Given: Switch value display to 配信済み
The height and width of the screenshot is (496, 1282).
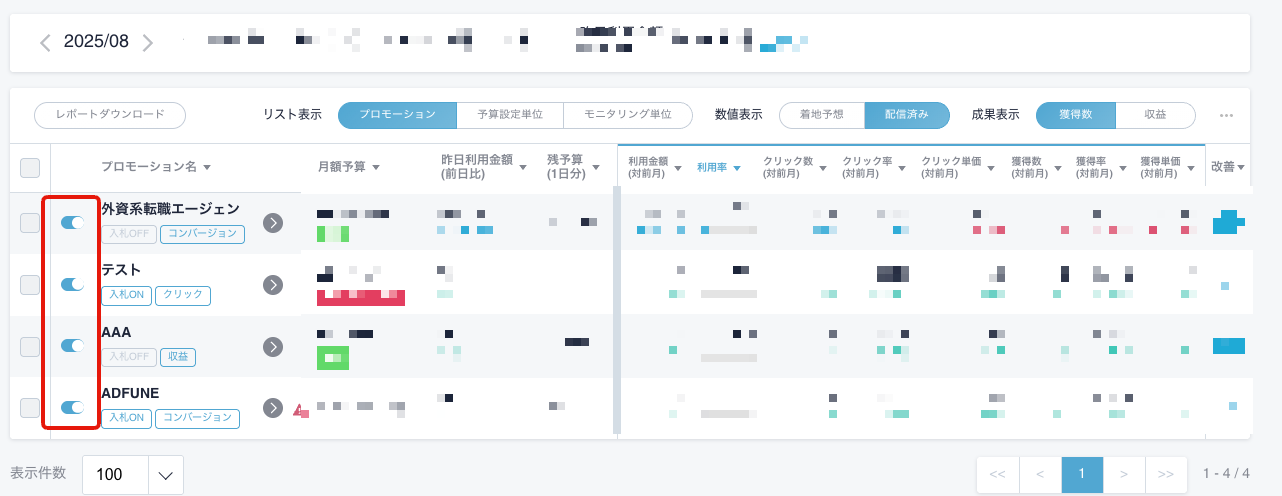Looking at the screenshot, I should [906, 115].
